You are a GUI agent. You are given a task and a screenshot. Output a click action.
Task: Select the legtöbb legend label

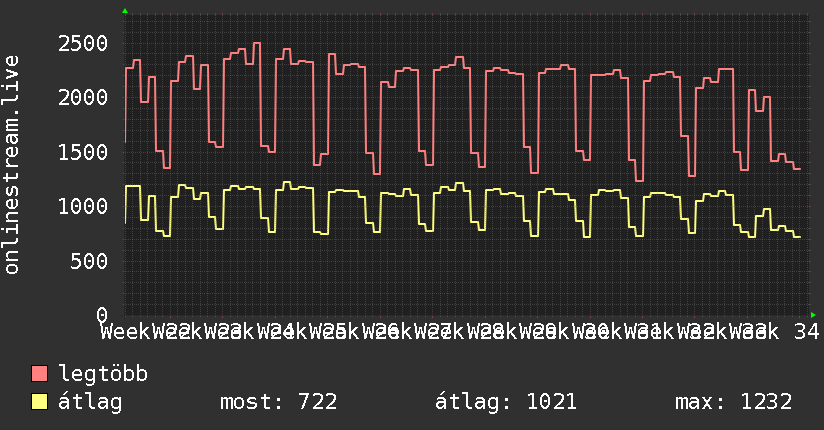point(103,374)
